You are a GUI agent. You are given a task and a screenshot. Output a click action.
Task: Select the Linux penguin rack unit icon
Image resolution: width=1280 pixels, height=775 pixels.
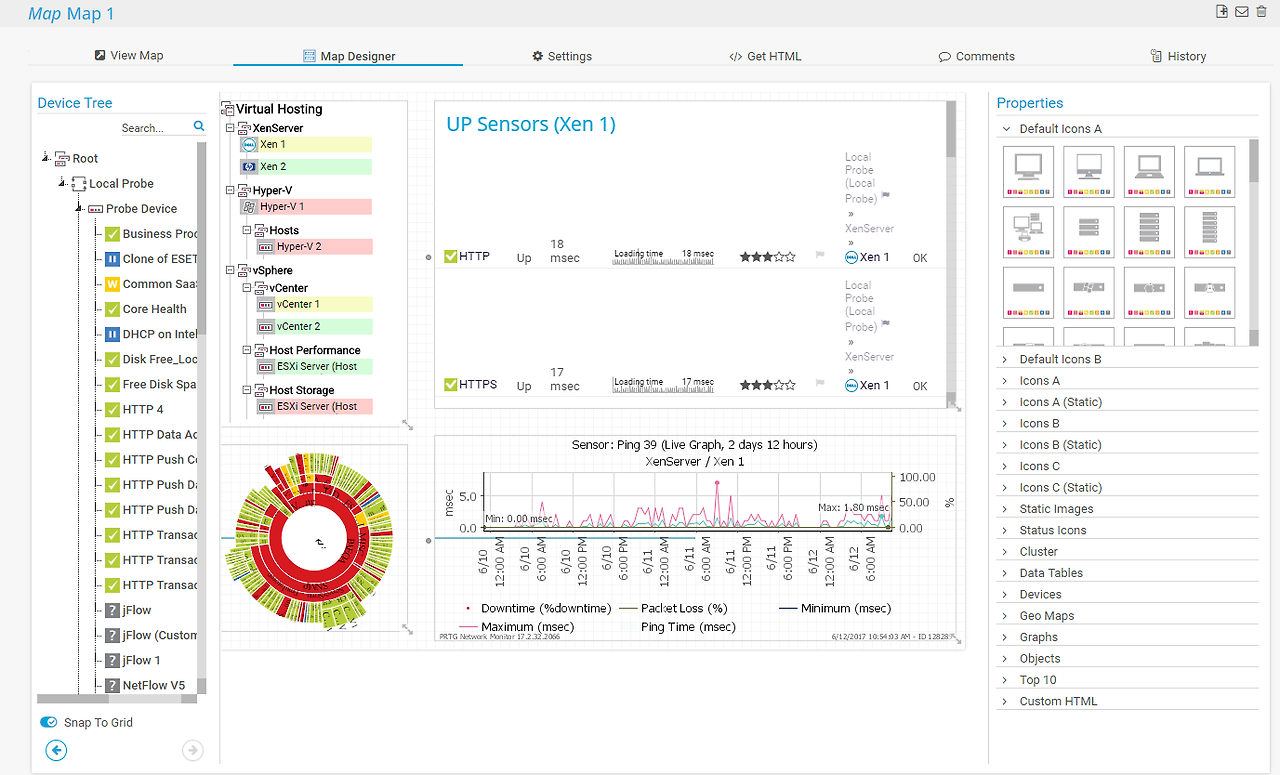pos(1209,292)
